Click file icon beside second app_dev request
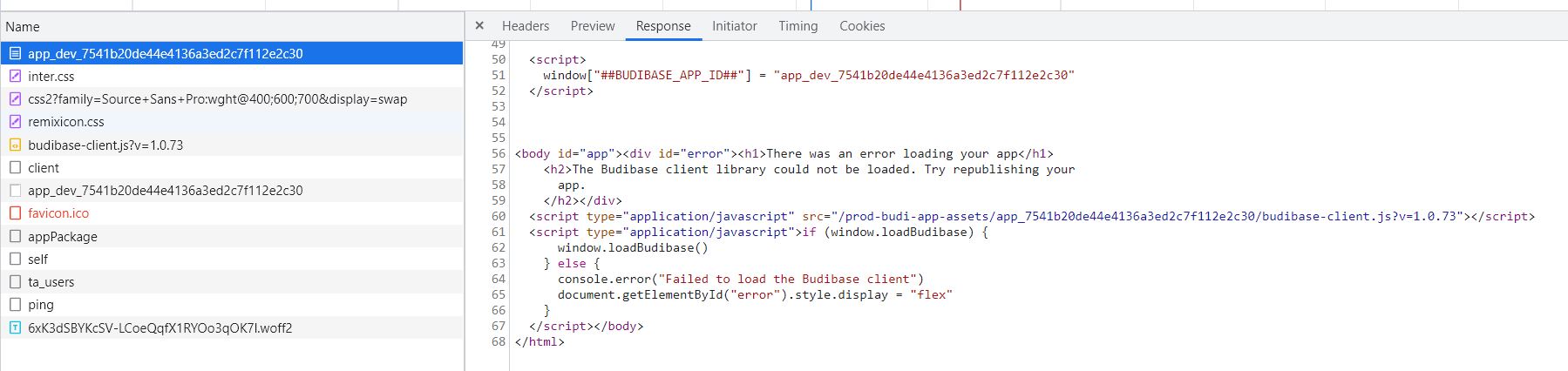The width and height of the screenshot is (1568, 371). (15, 190)
